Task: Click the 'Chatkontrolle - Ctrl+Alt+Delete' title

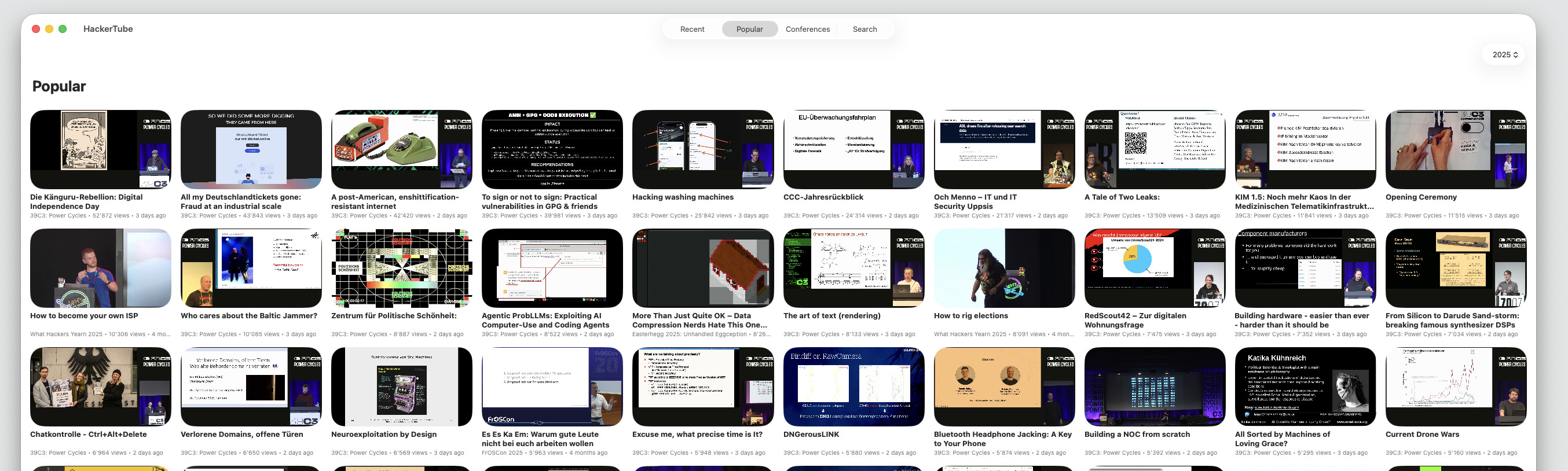Action: pos(88,435)
